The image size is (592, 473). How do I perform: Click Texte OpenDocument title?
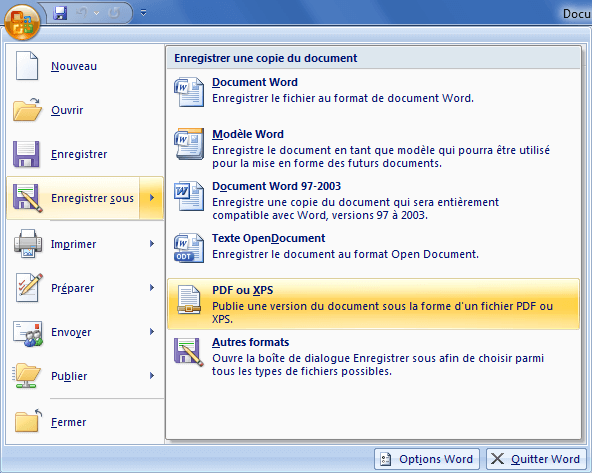tap(268, 238)
